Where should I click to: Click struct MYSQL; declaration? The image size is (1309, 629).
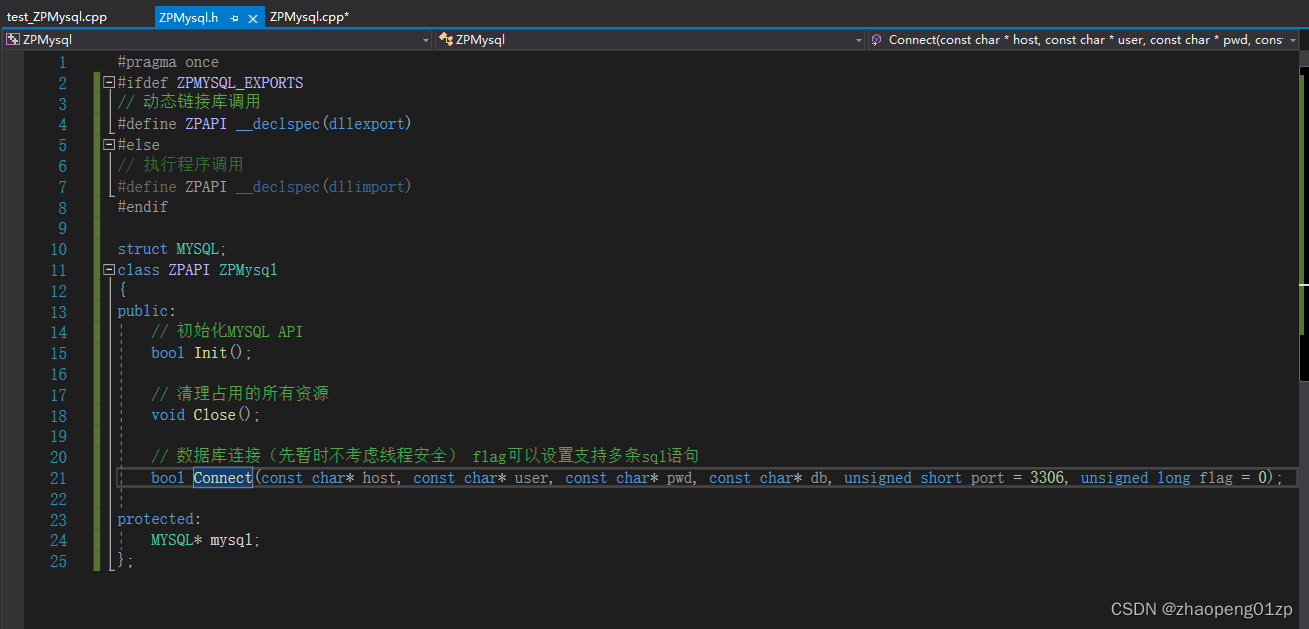(x=172, y=249)
